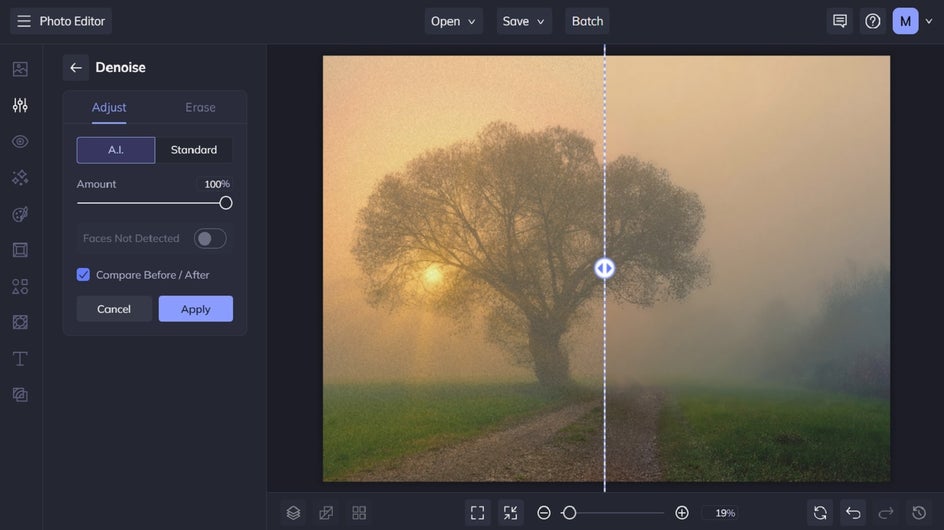
Task: Open the Textures sidebar icon
Action: coord(20,394)
